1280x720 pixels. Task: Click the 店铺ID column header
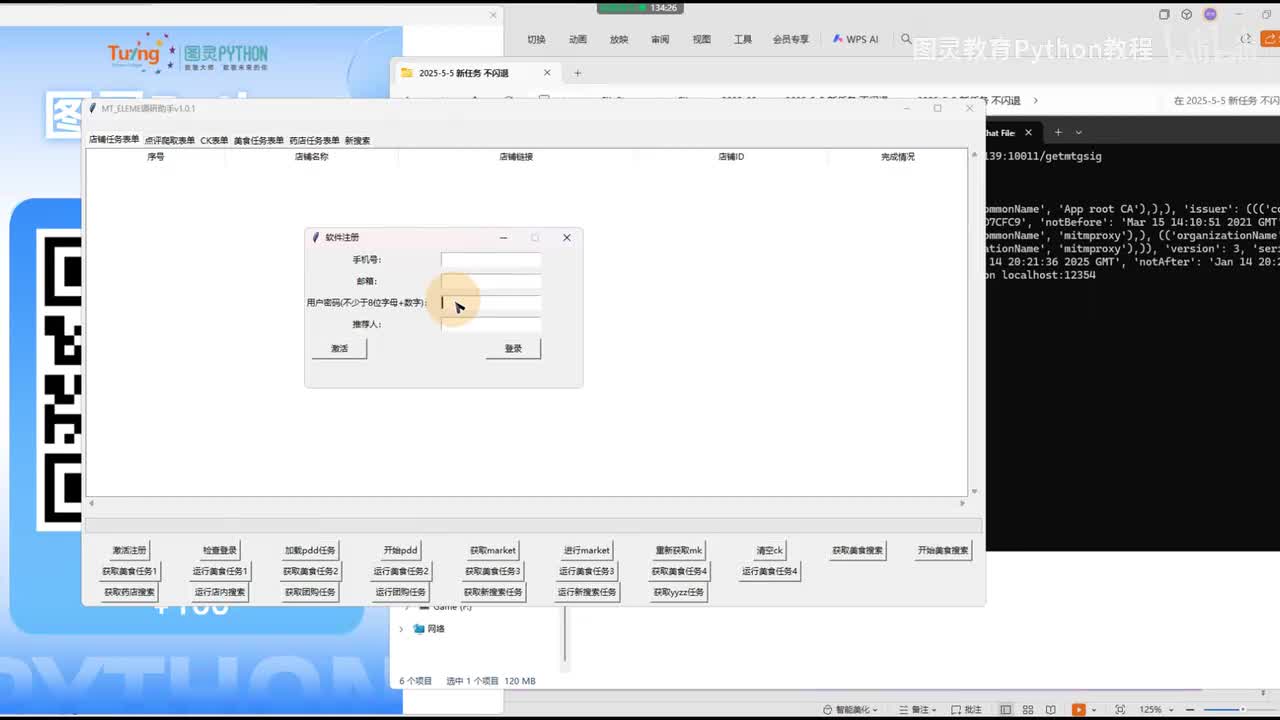(x=731, y=157)
